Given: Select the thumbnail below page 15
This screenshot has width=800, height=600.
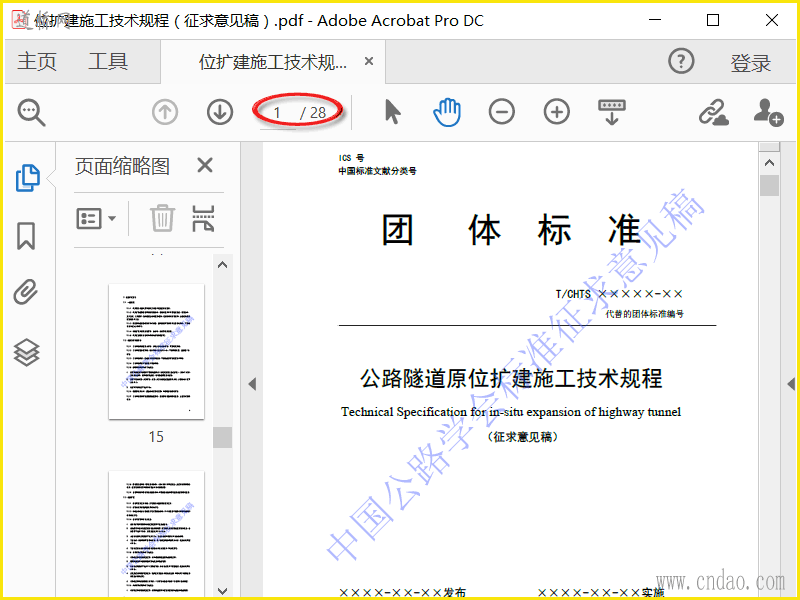Looking at the screenshot, I should coord(157,534).
